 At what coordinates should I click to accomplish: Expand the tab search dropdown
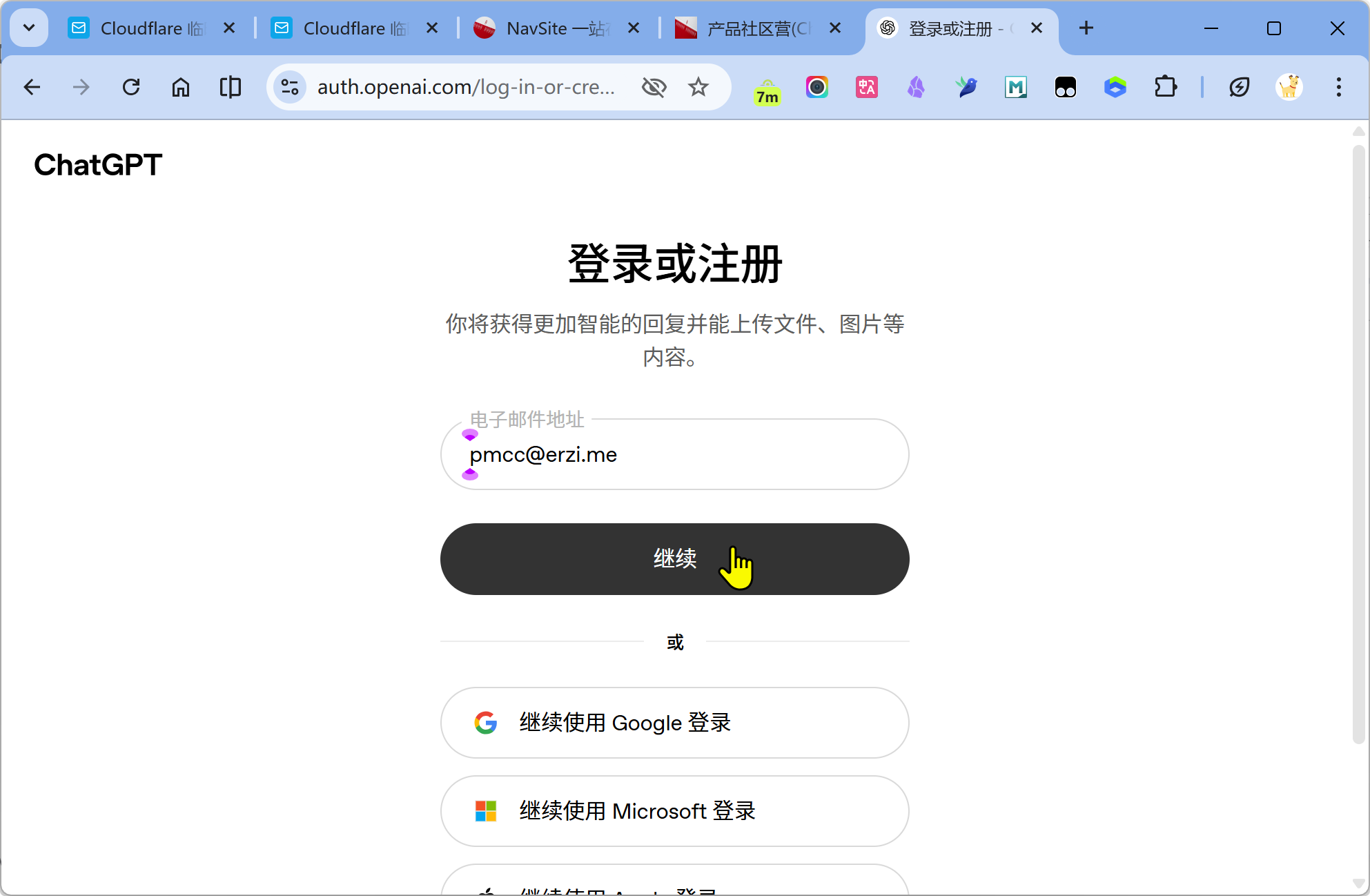[29, 28]
